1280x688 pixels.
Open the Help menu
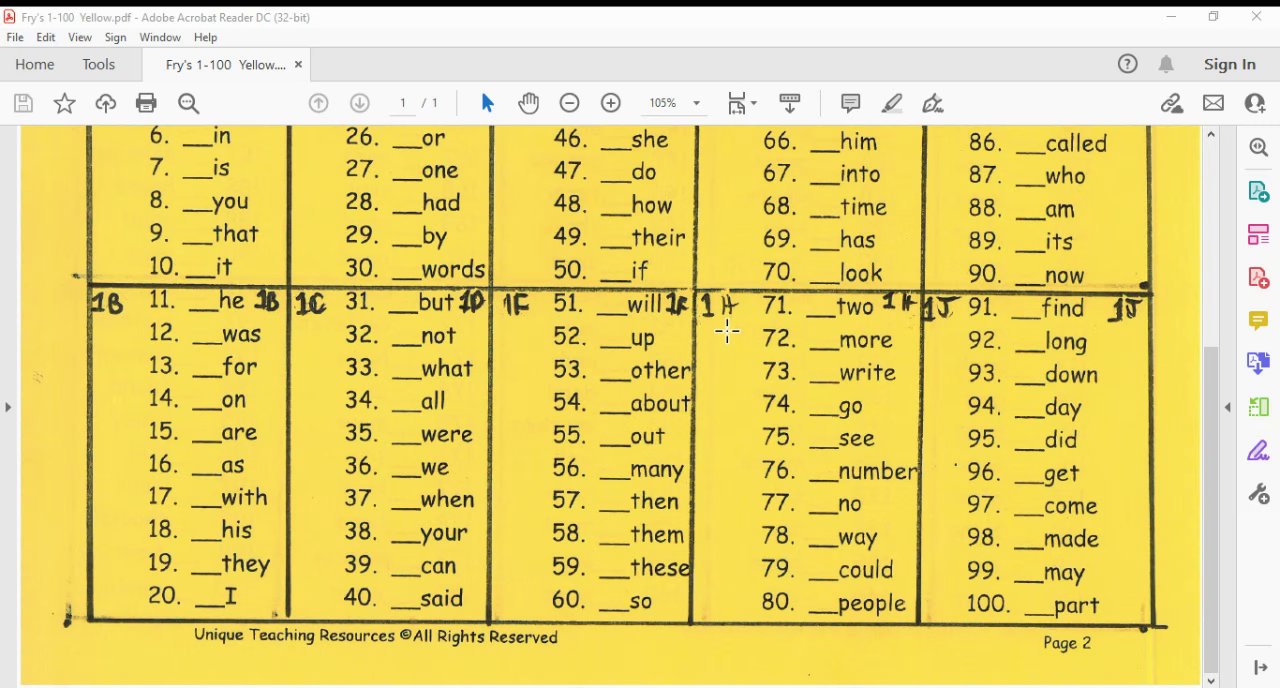point(205,37)
